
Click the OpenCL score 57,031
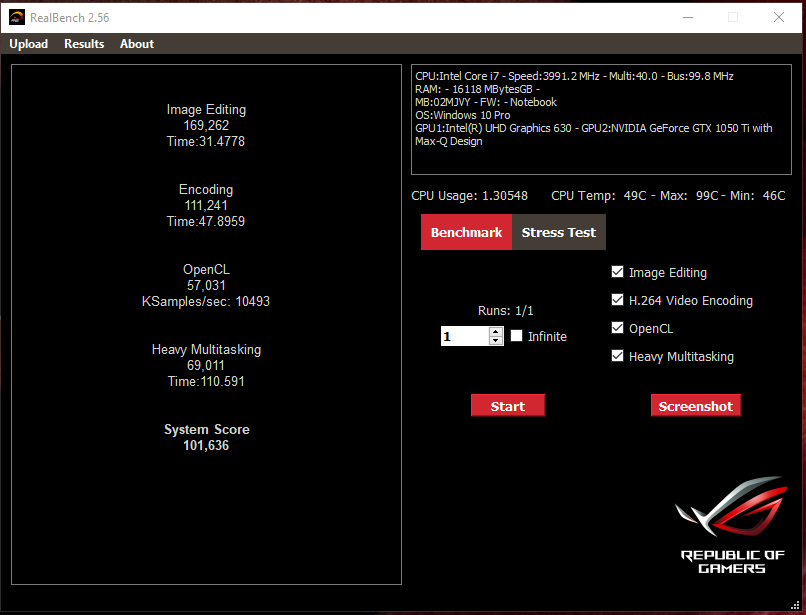206,285
